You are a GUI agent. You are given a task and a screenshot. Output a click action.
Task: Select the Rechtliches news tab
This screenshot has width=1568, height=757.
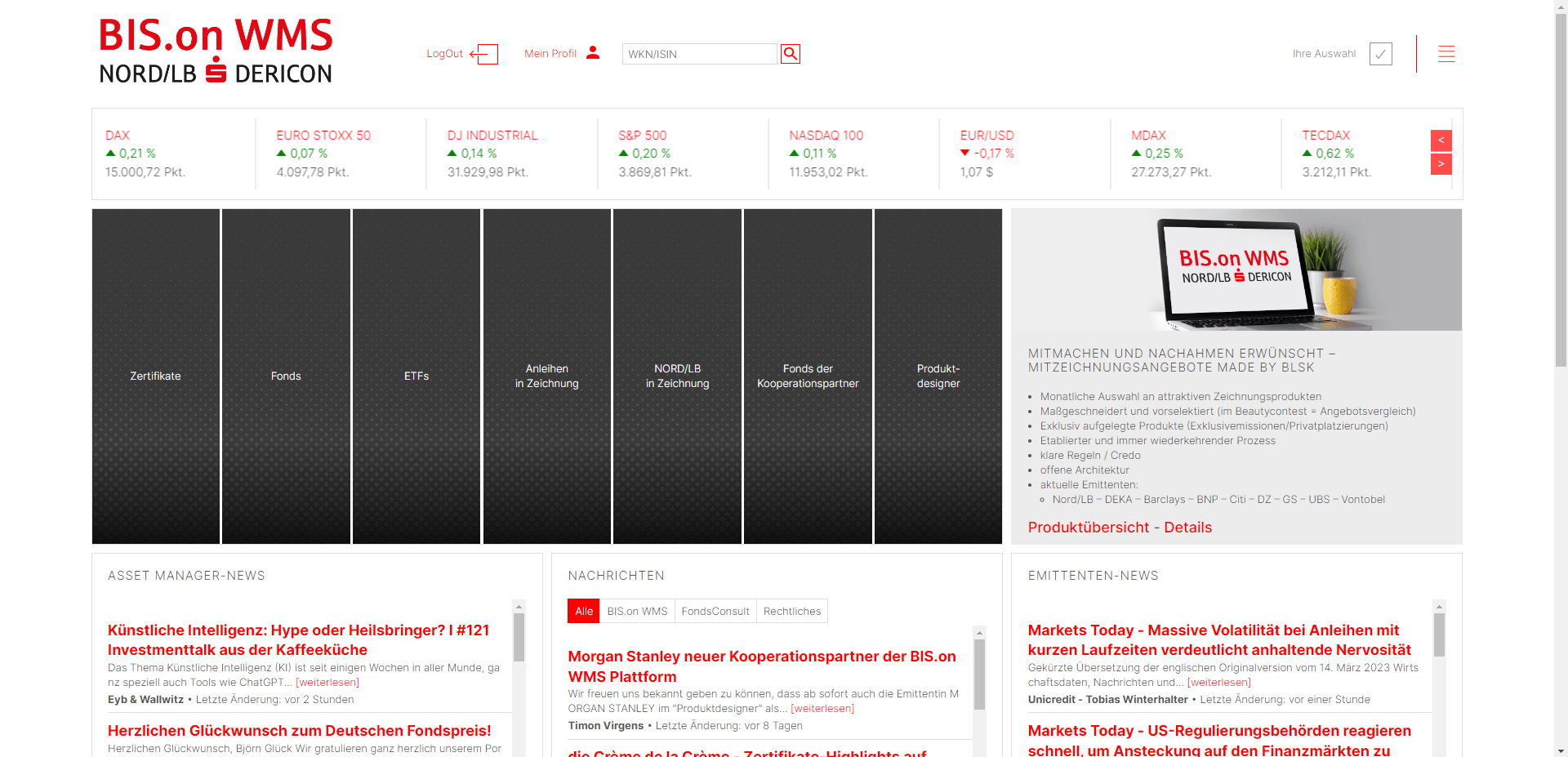[x=792, y=611]
